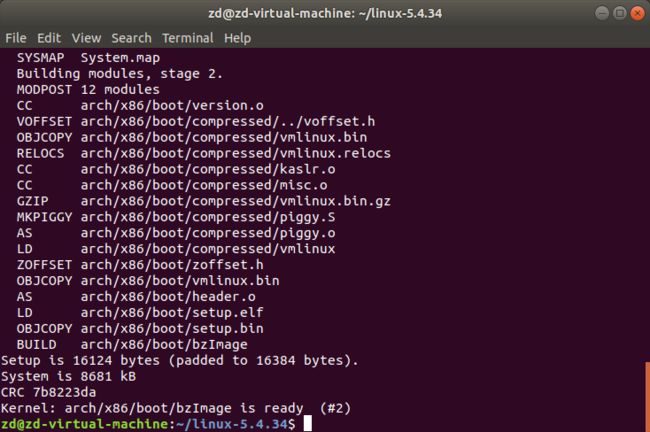Viewport: 650px width, 432px height.
Task: Click the 'compressed/misc.o' line
Action: pos(172,185)
